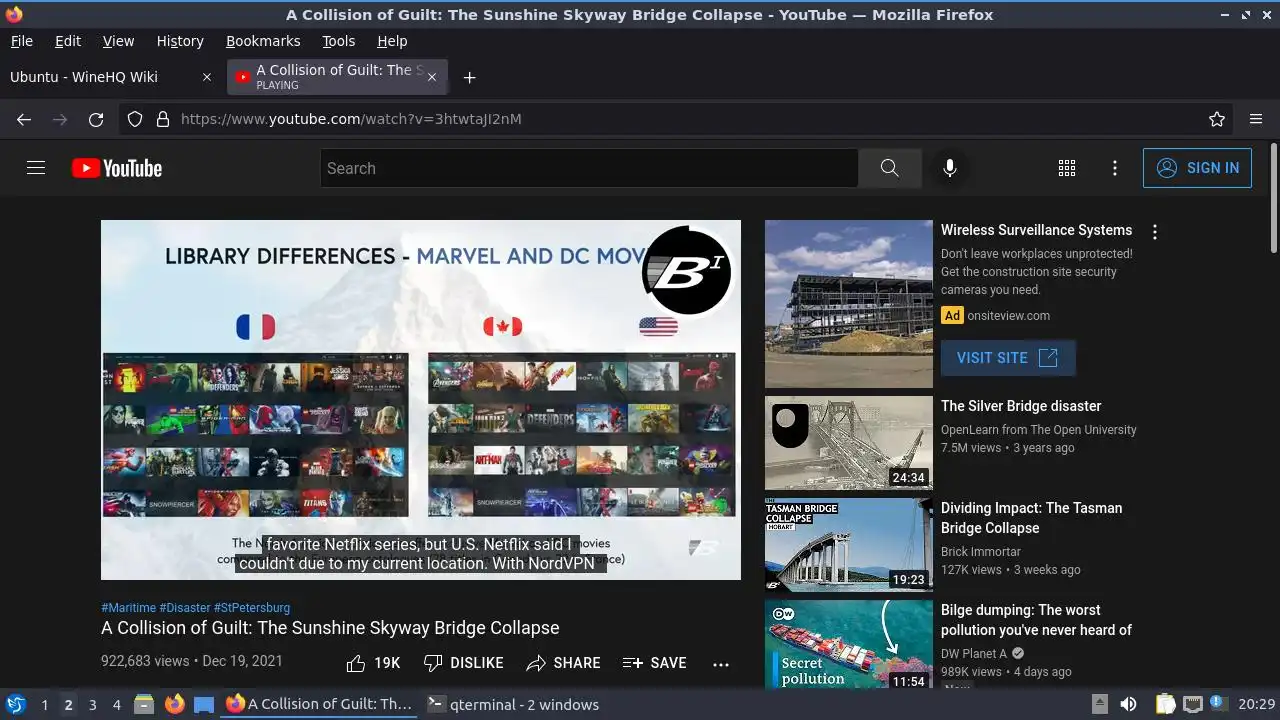The width and height of the screenshot is (1280, 720).
Task: Open the Tasman Bridge Collapse thumbnail
Action: 849,545
